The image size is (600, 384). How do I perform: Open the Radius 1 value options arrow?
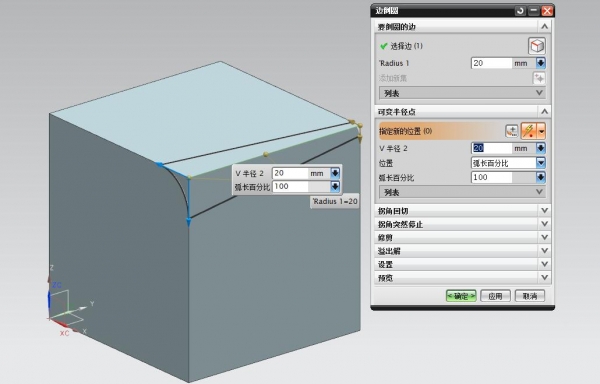[x=540, y=63]
